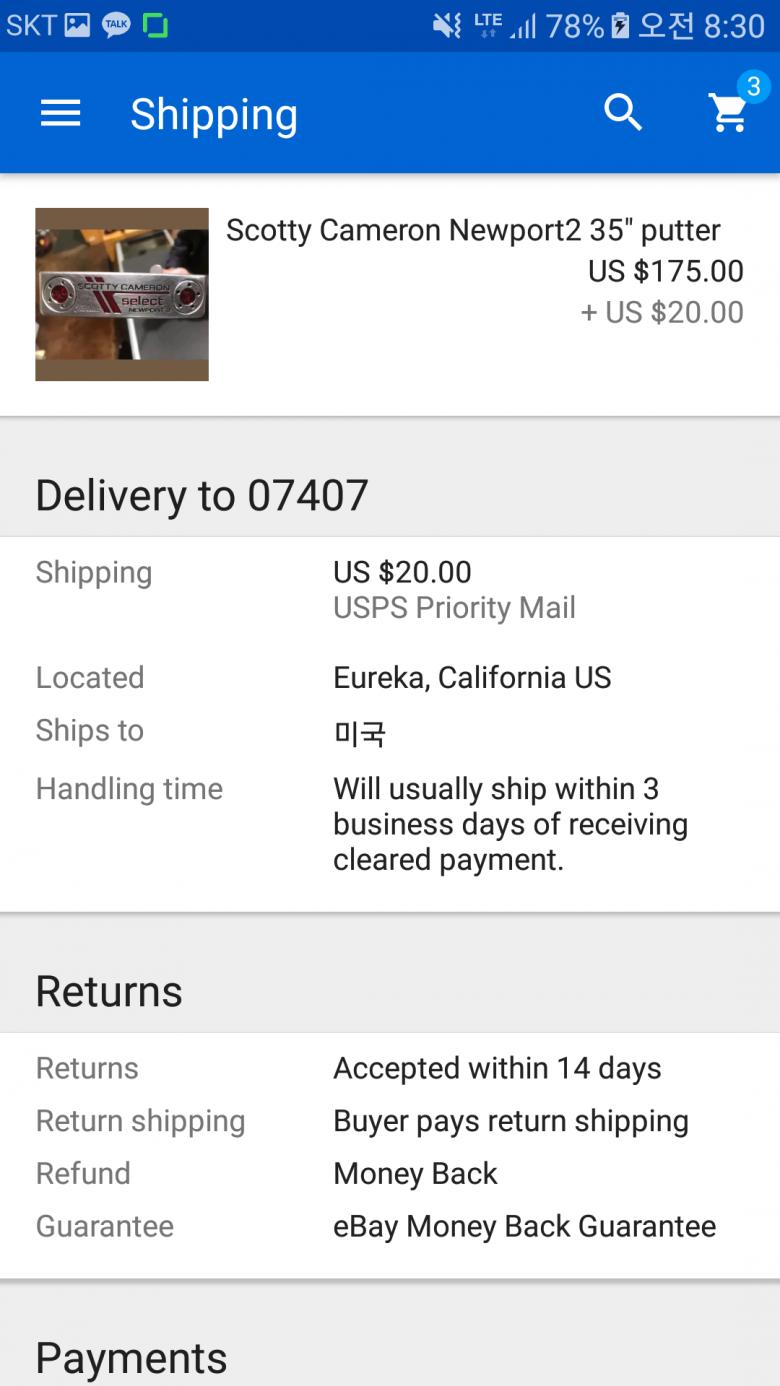This screenshot has width=780, height=1386.
Task: Tap the Shipping page title
Action: 214,114
